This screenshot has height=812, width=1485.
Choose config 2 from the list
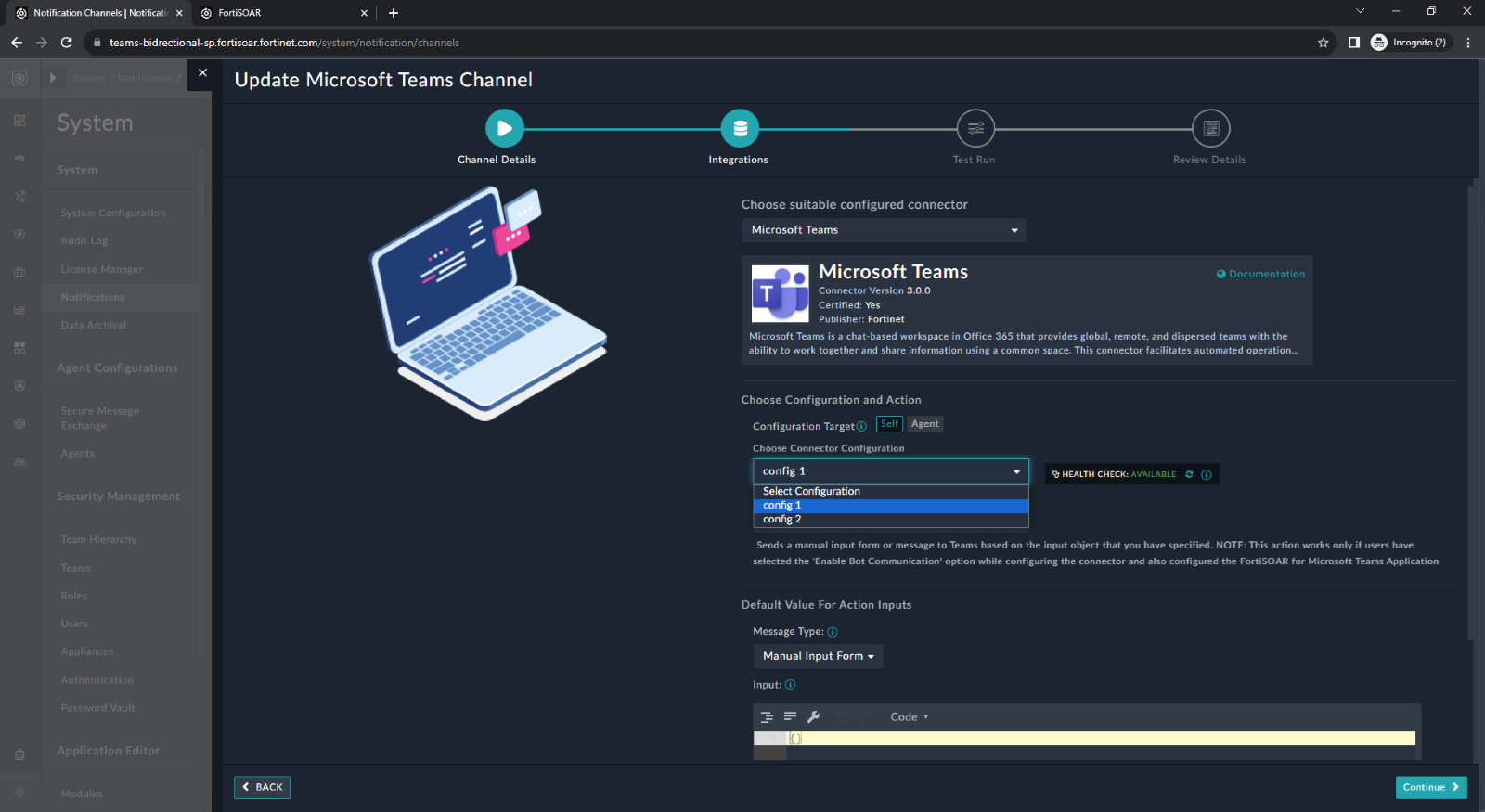782,520
